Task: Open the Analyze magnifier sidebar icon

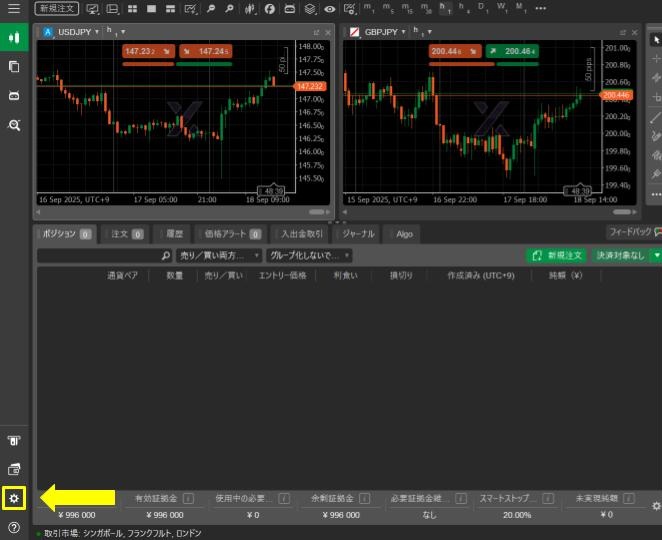Action: (14, 125)
